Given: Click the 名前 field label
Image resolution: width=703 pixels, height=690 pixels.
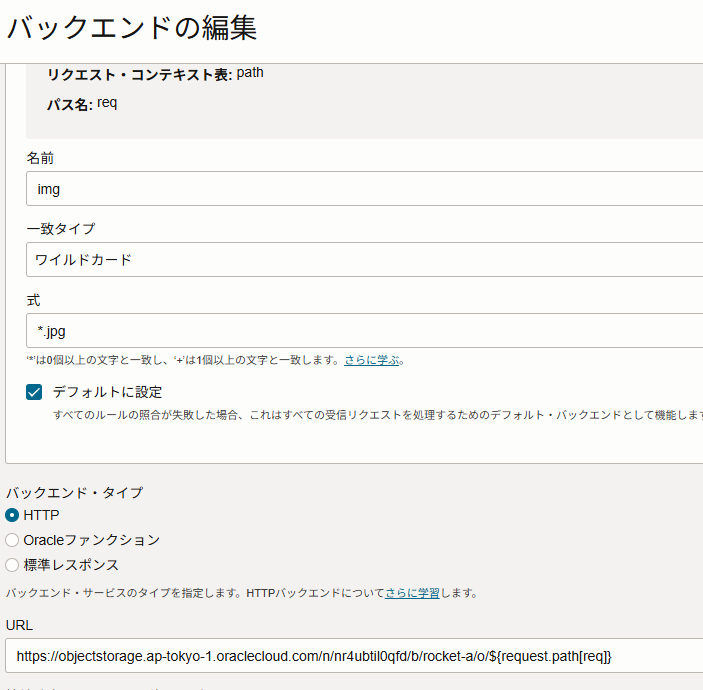Looking at the screenshot, I should 40,158.
